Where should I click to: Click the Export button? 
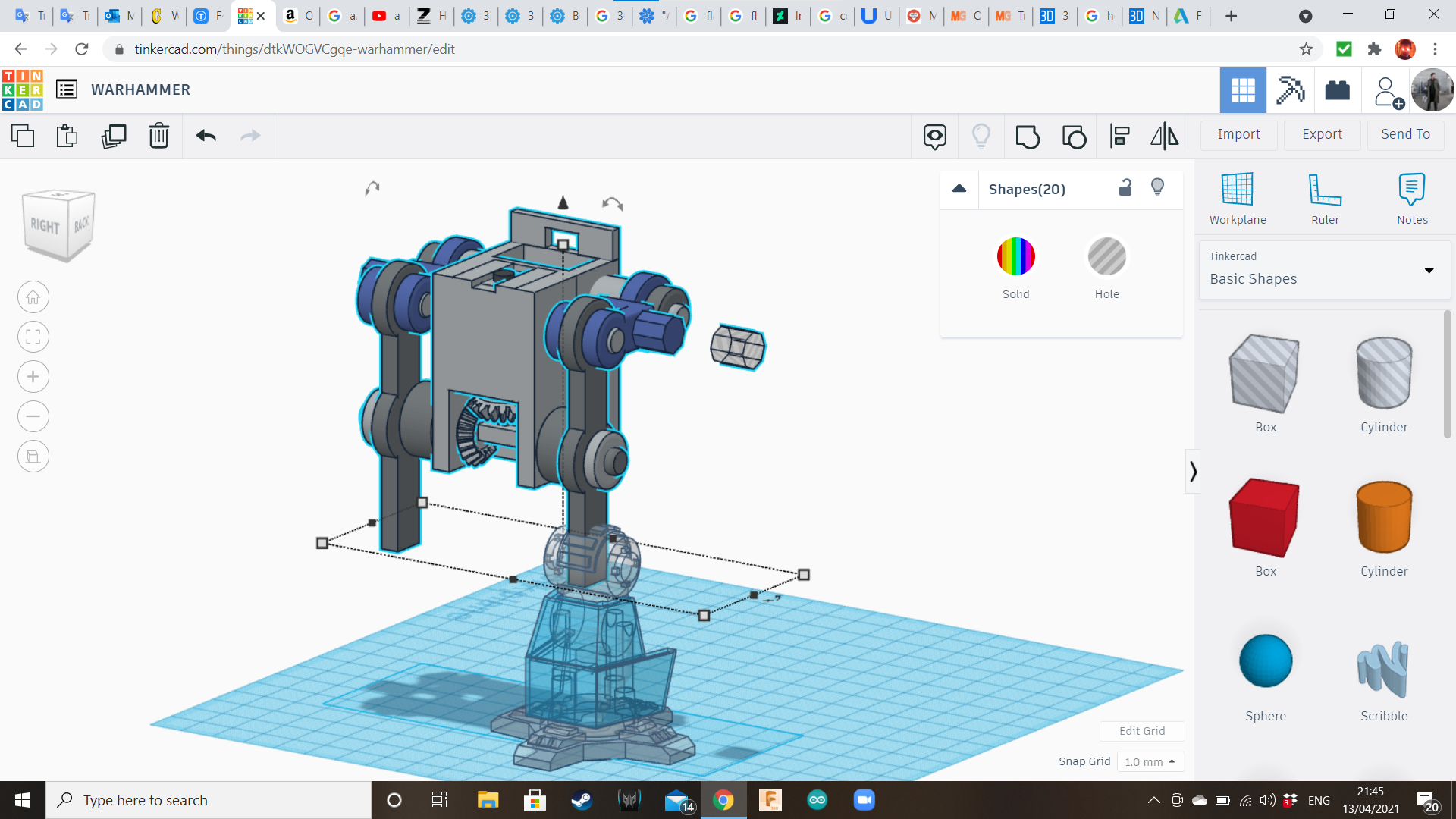[1322, 134]
